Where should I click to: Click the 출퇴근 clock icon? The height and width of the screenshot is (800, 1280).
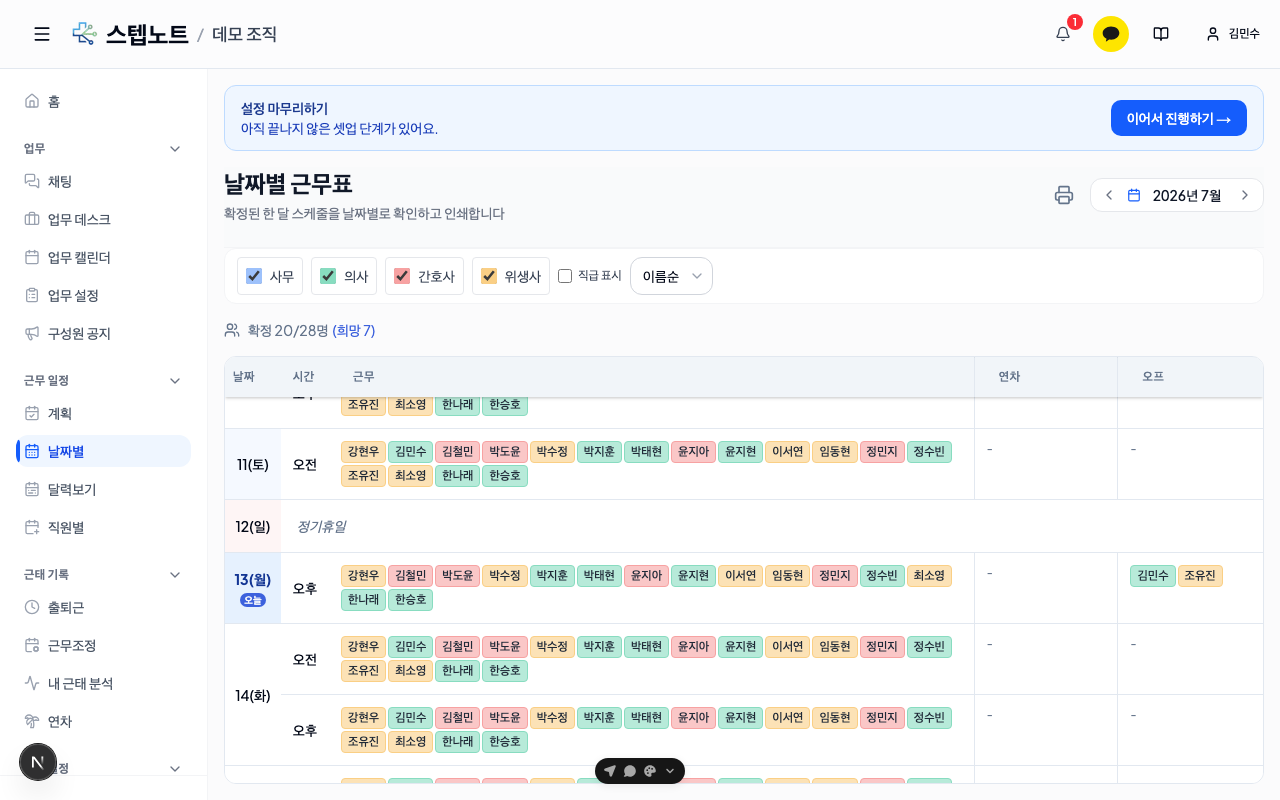pos(32,607)
